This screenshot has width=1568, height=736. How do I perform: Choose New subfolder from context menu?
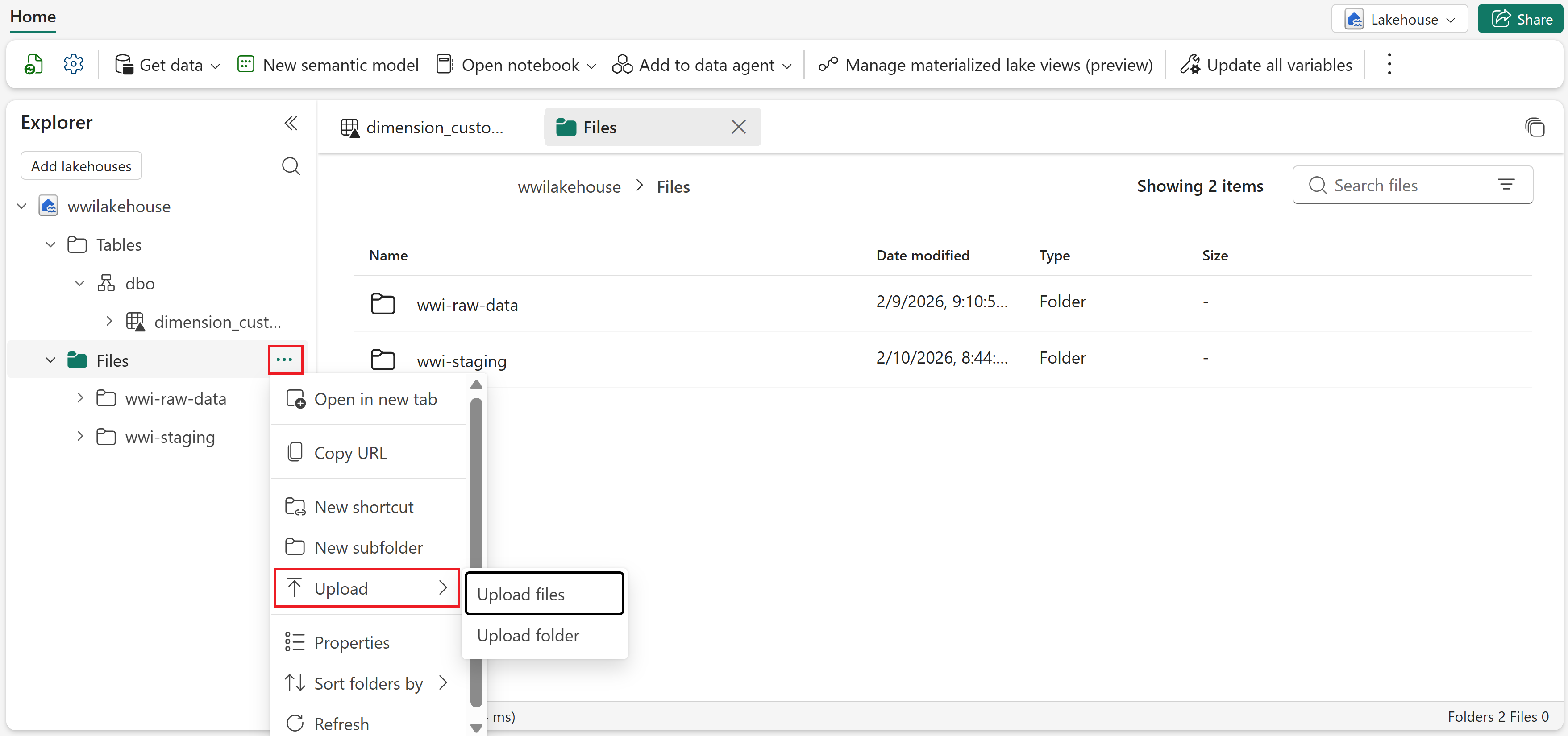coord(368,547)
